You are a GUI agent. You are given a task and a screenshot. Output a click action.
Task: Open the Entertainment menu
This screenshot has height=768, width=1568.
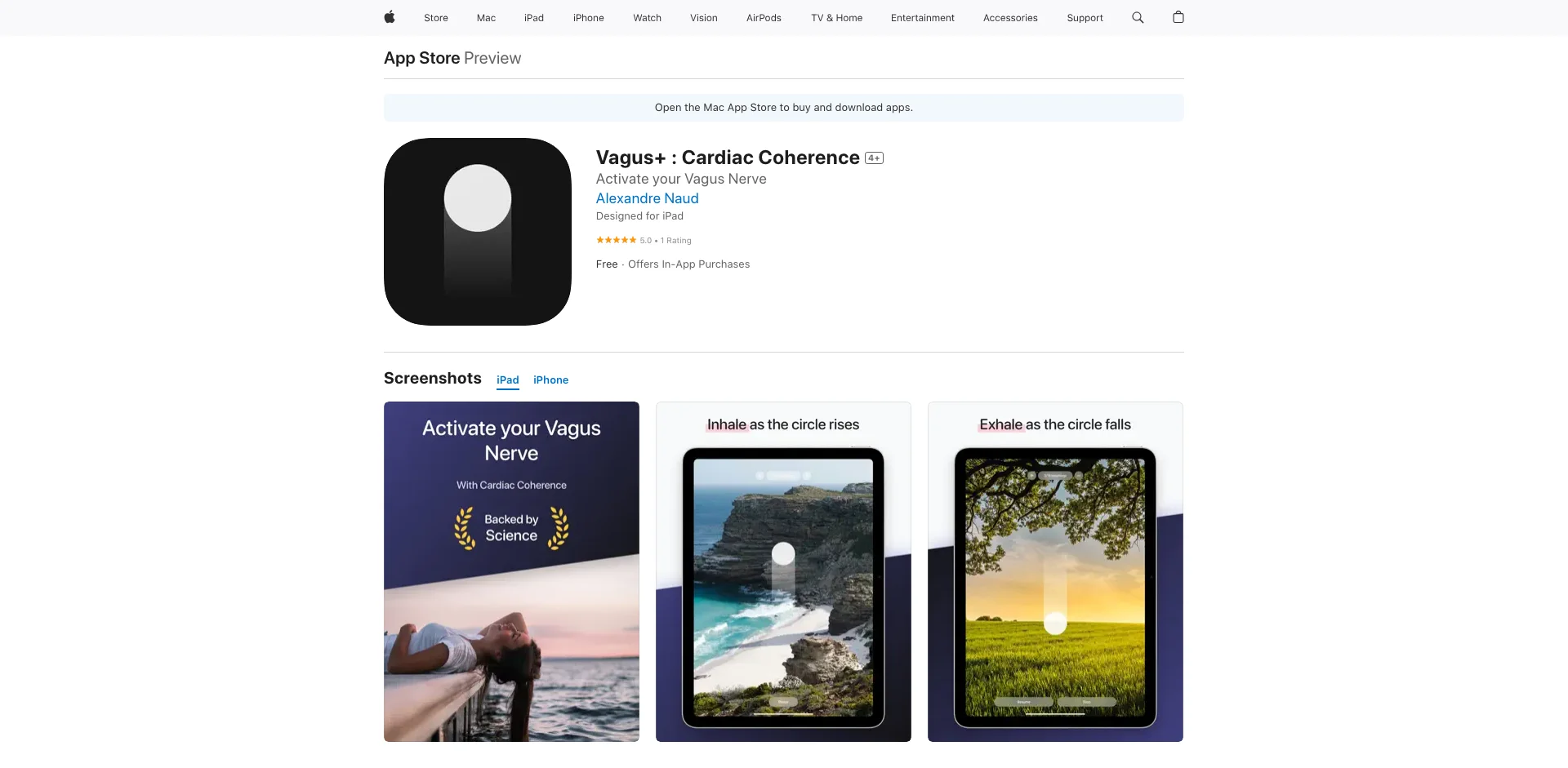click(x=922, y=18)
